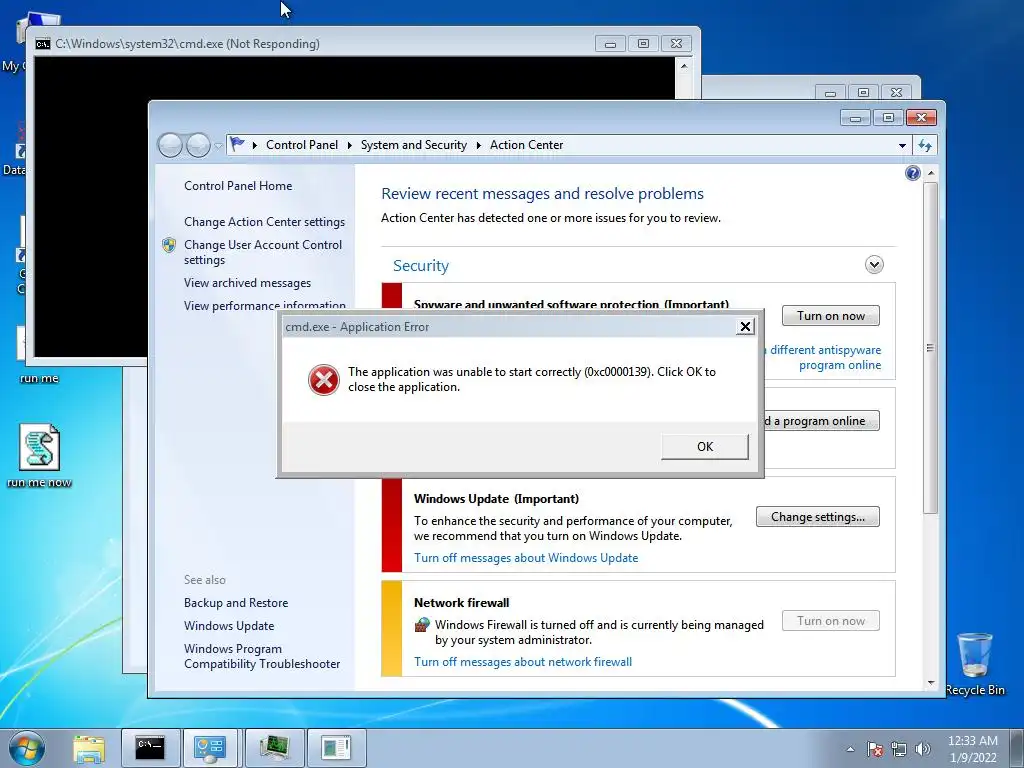Open Windows Program Compatibility Troubleshooter link
The height and width of the screenshot is (768, 1024).
click(x=262, y=656)
